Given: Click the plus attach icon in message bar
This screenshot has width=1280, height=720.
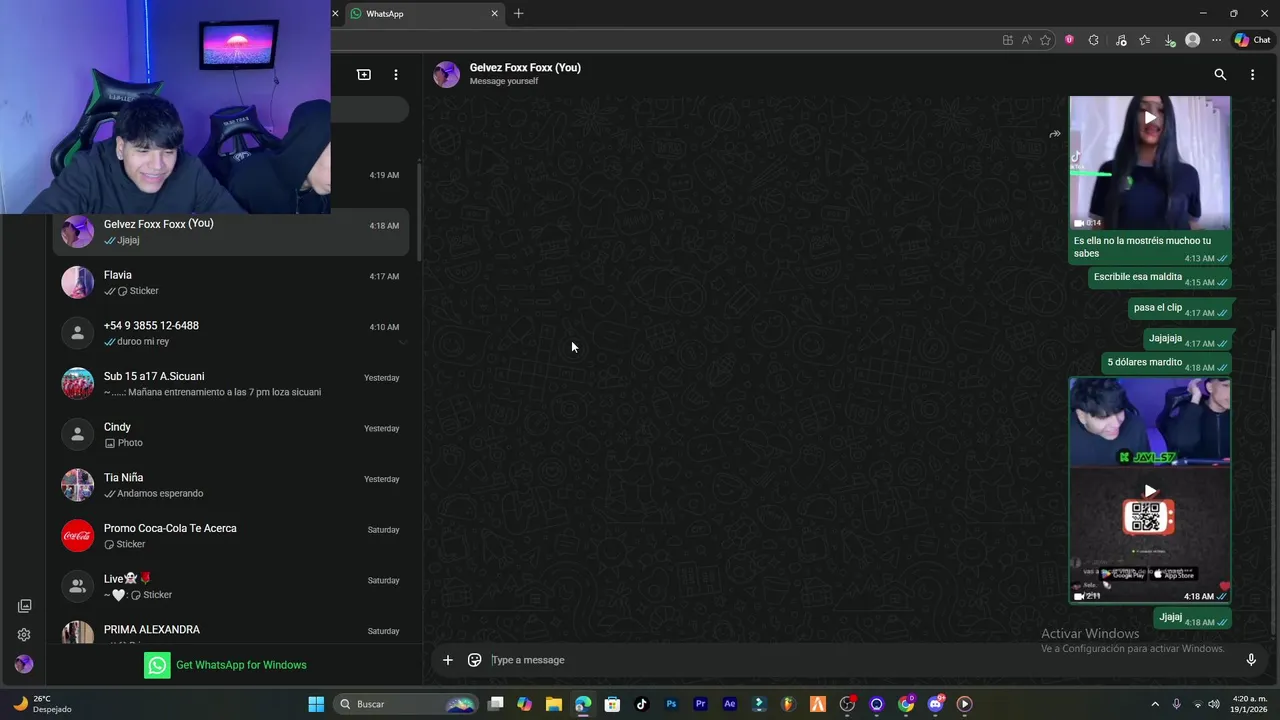Looking at the screenshot, I should 448,660.
